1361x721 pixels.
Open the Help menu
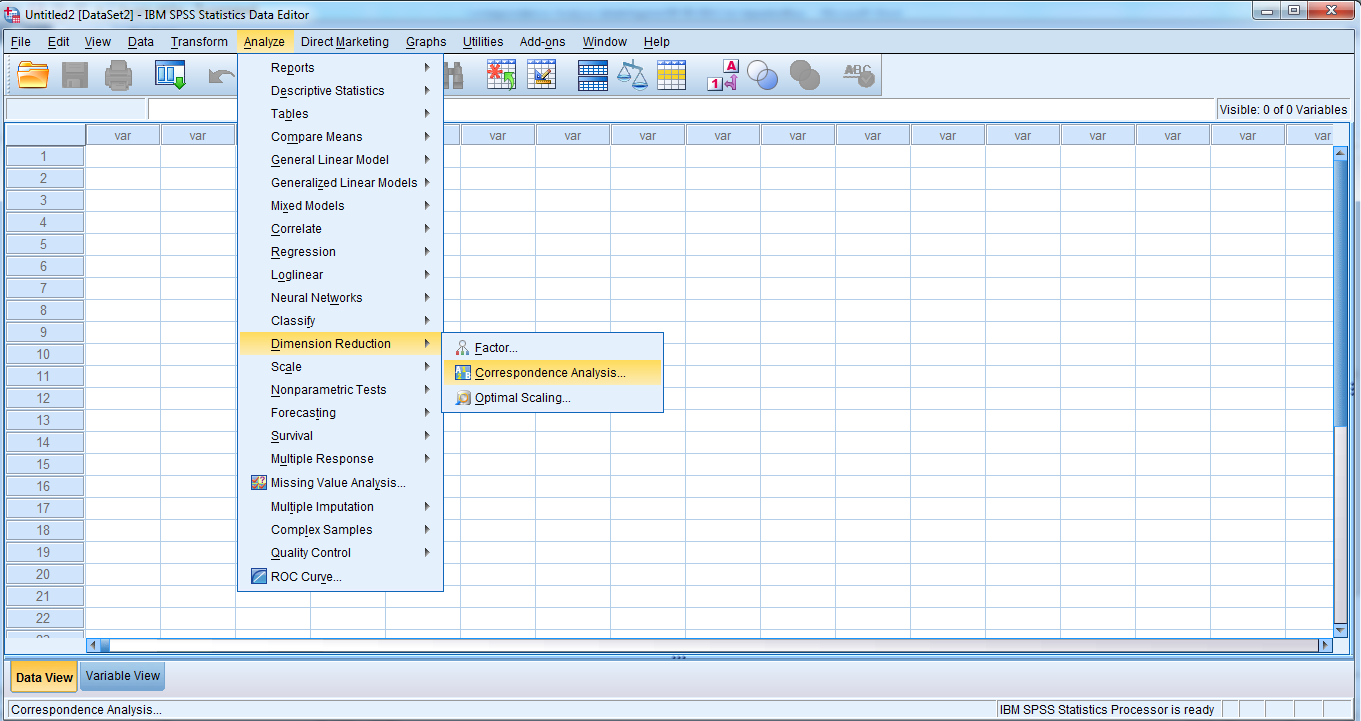(657, 42)
